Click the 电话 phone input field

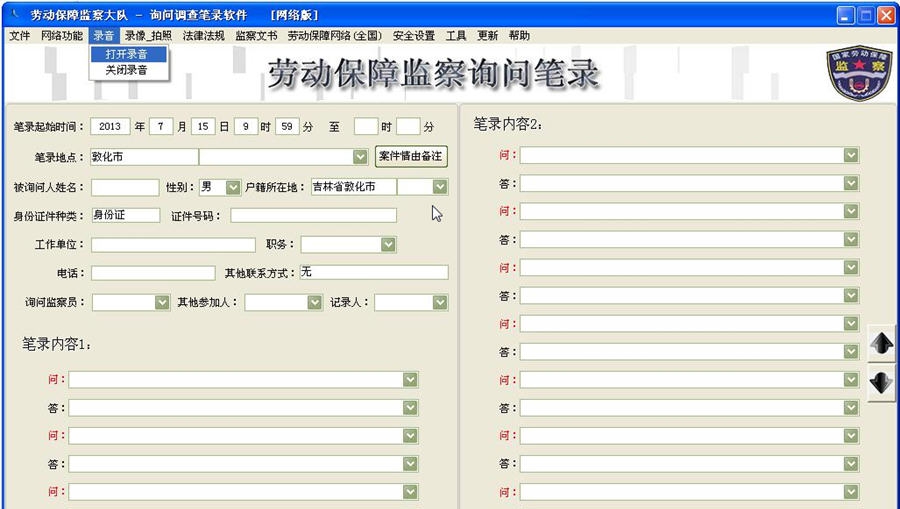153,273
